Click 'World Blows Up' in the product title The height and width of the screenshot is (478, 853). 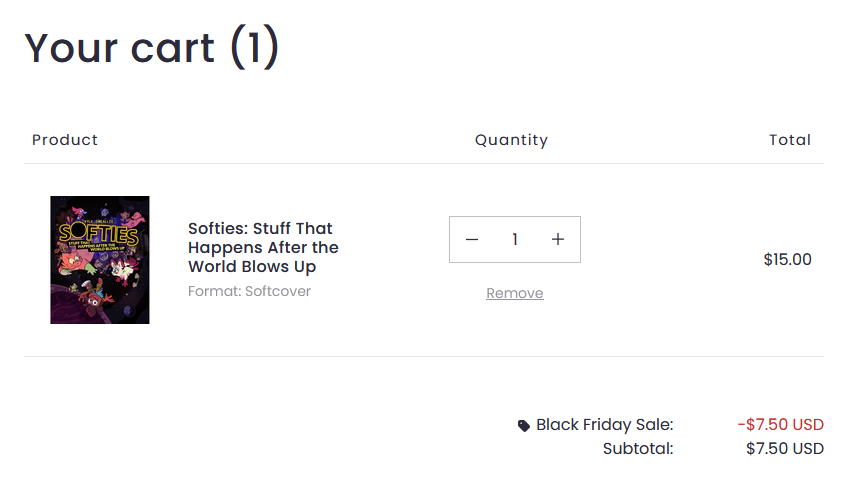point(252,267)
